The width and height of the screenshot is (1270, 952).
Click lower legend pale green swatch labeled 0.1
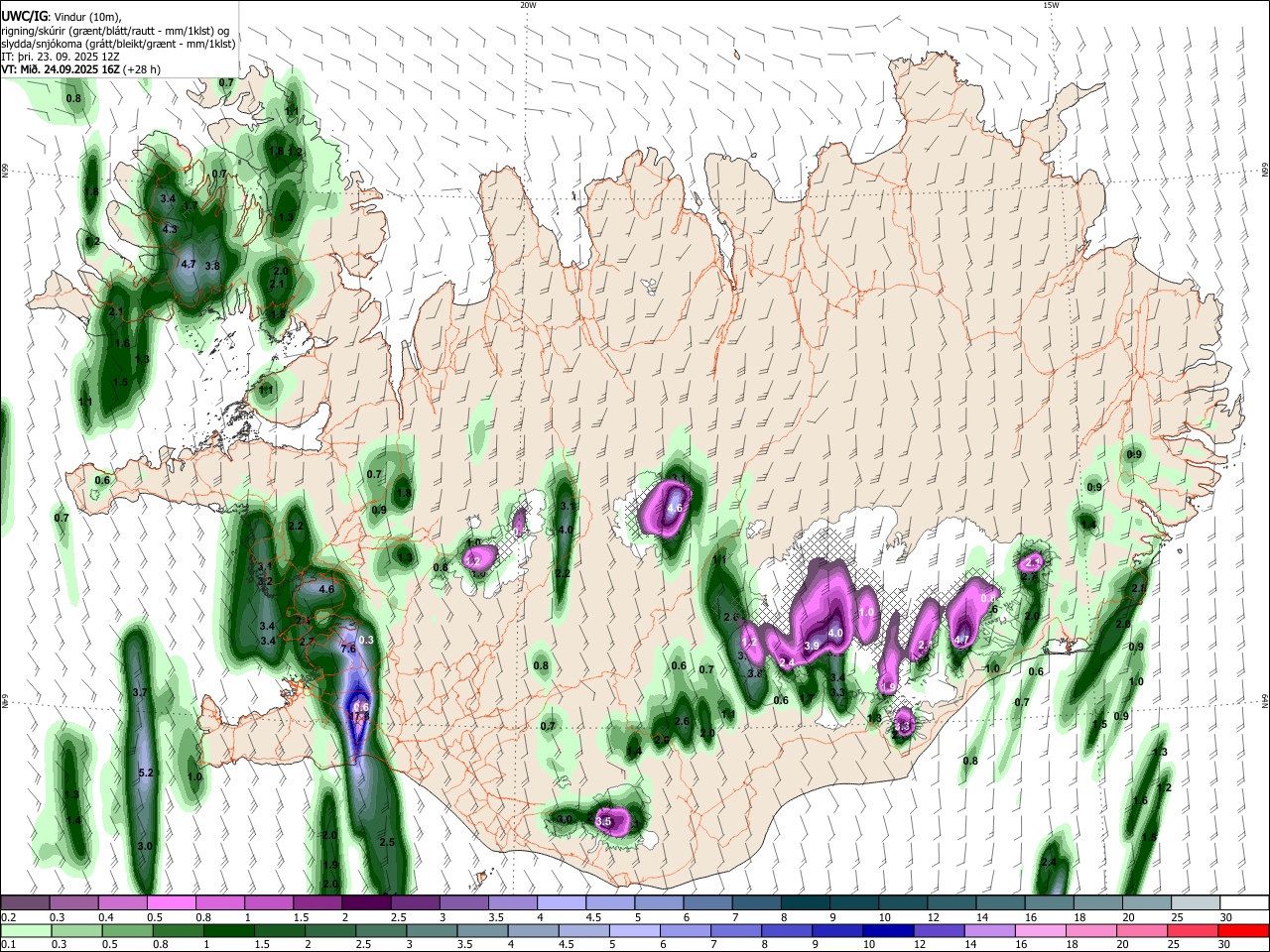24,930
